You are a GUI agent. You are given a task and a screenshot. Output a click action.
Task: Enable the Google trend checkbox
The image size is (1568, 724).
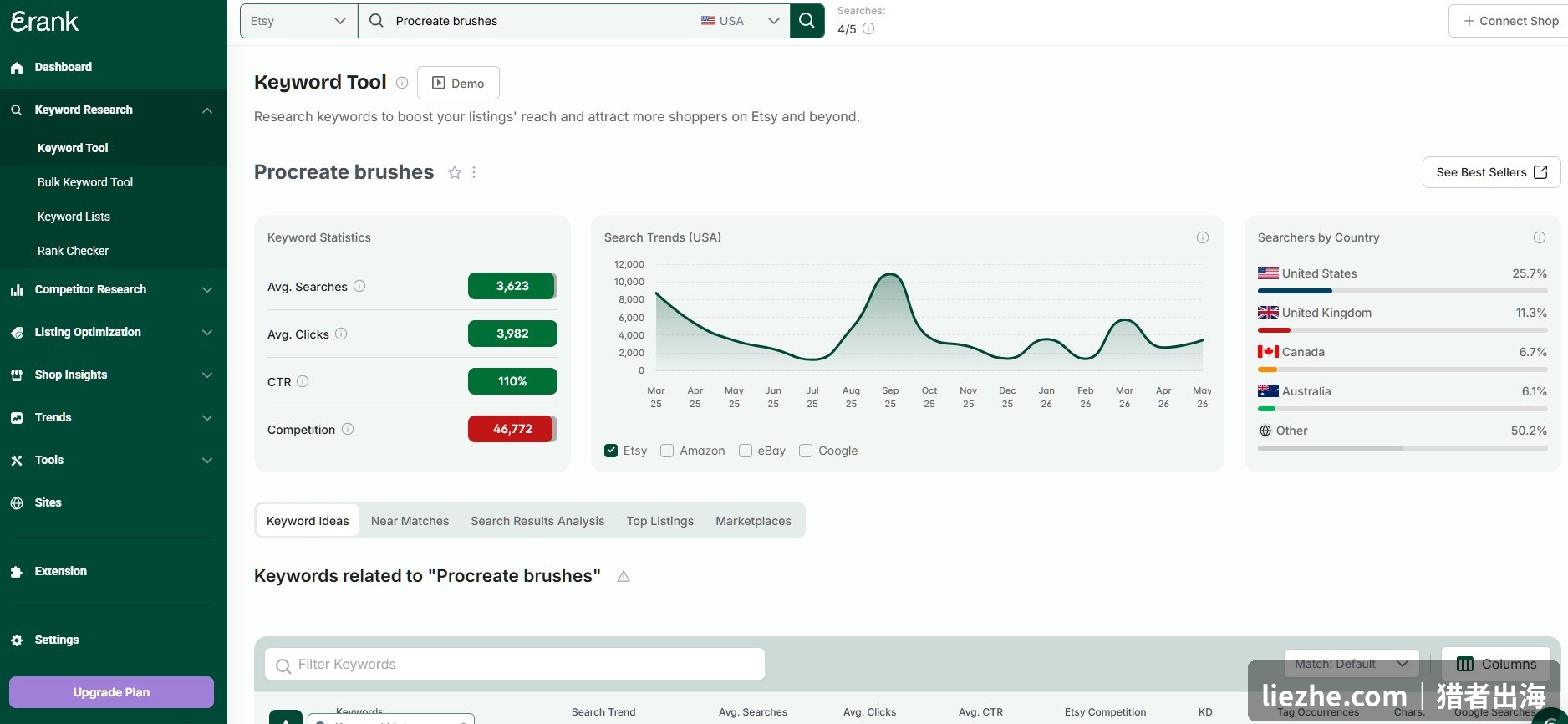[806, 451]
